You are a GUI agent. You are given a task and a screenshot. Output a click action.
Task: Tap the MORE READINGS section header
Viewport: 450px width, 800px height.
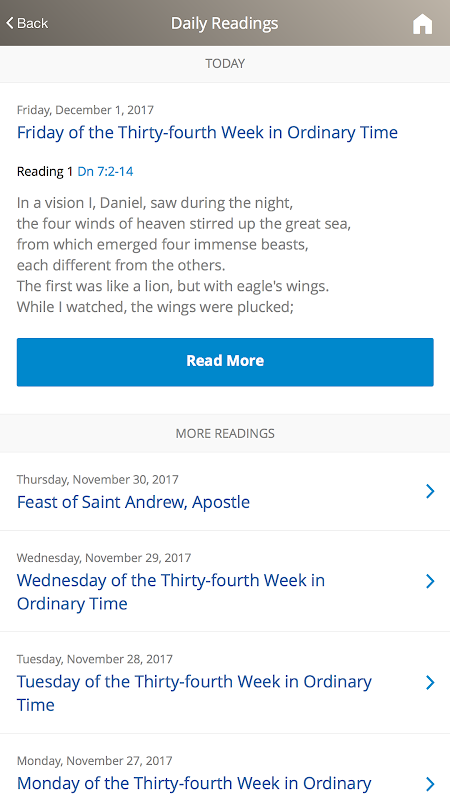click(225, 434)
